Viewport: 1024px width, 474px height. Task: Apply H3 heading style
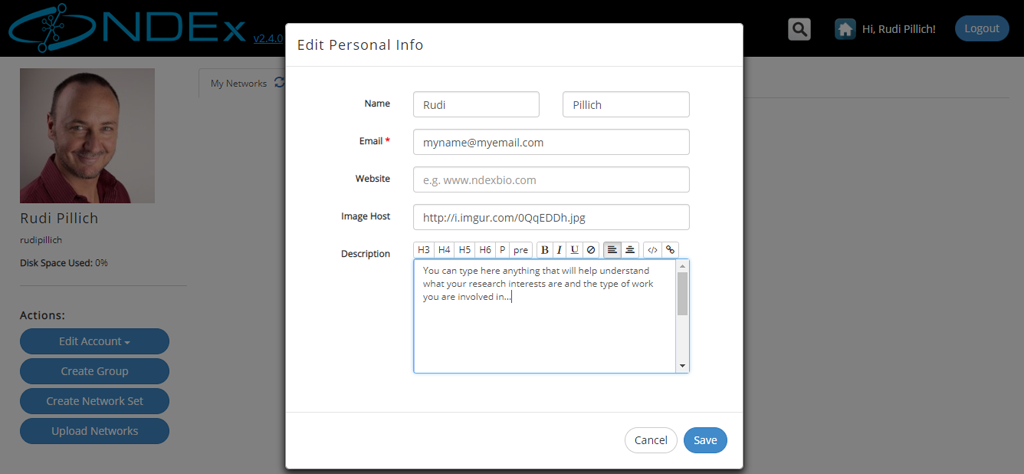(424, 249)
